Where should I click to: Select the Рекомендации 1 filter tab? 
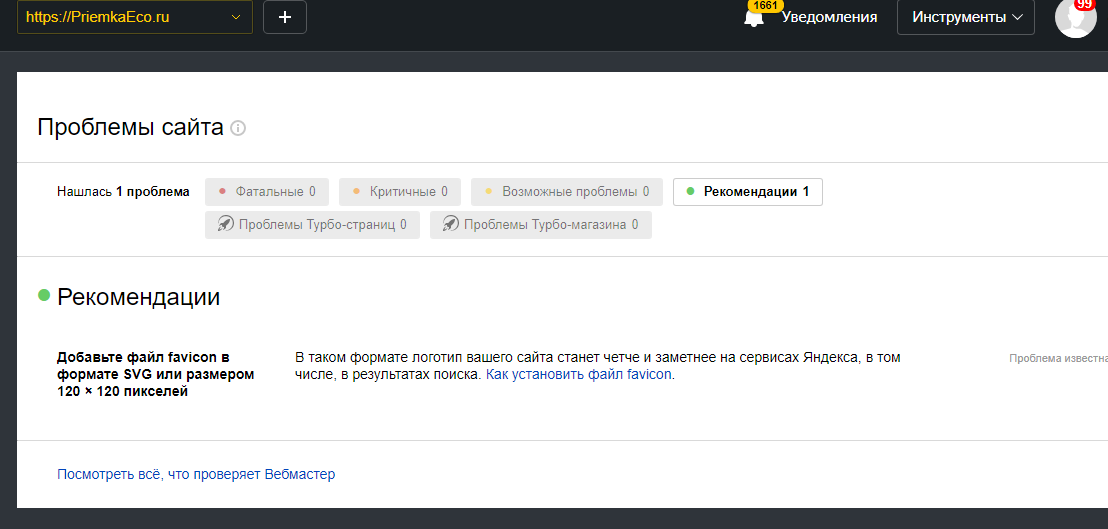coord(748,192)
